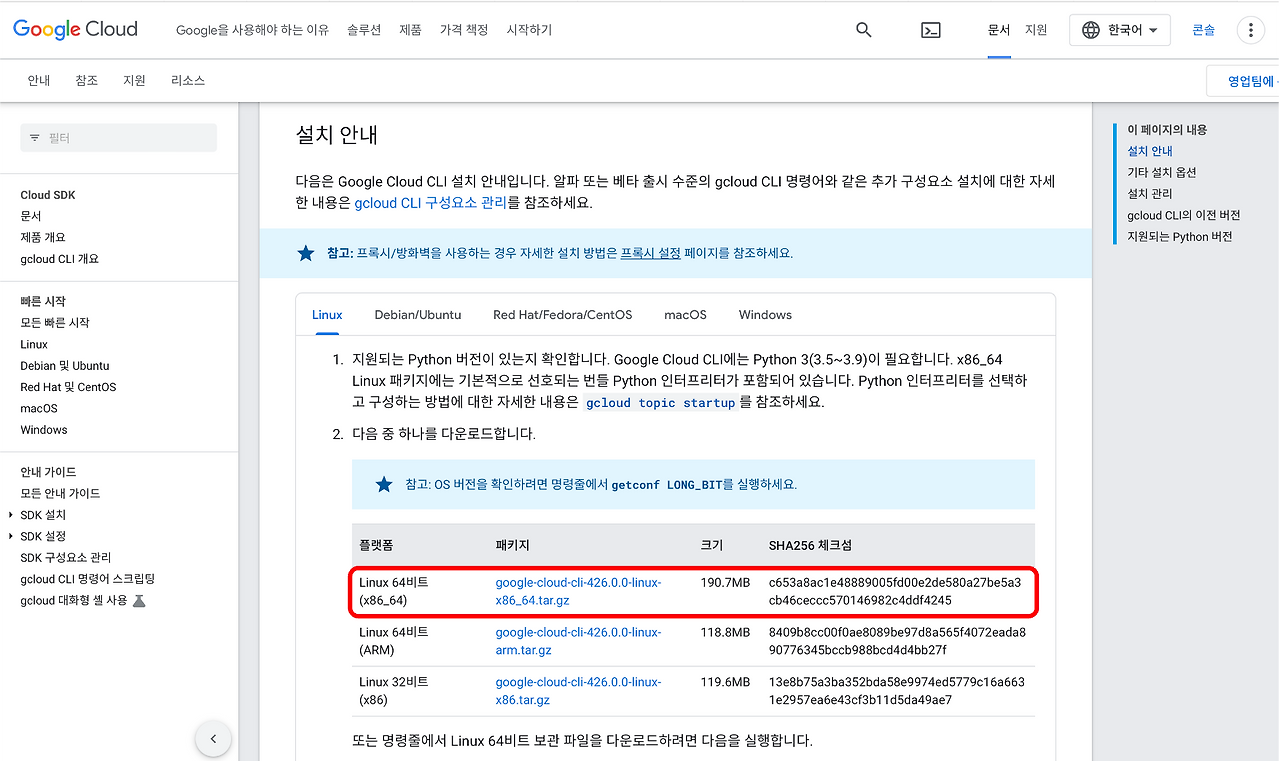
Task: Expand the SDK 설정 section
Action: click(42, 536)
